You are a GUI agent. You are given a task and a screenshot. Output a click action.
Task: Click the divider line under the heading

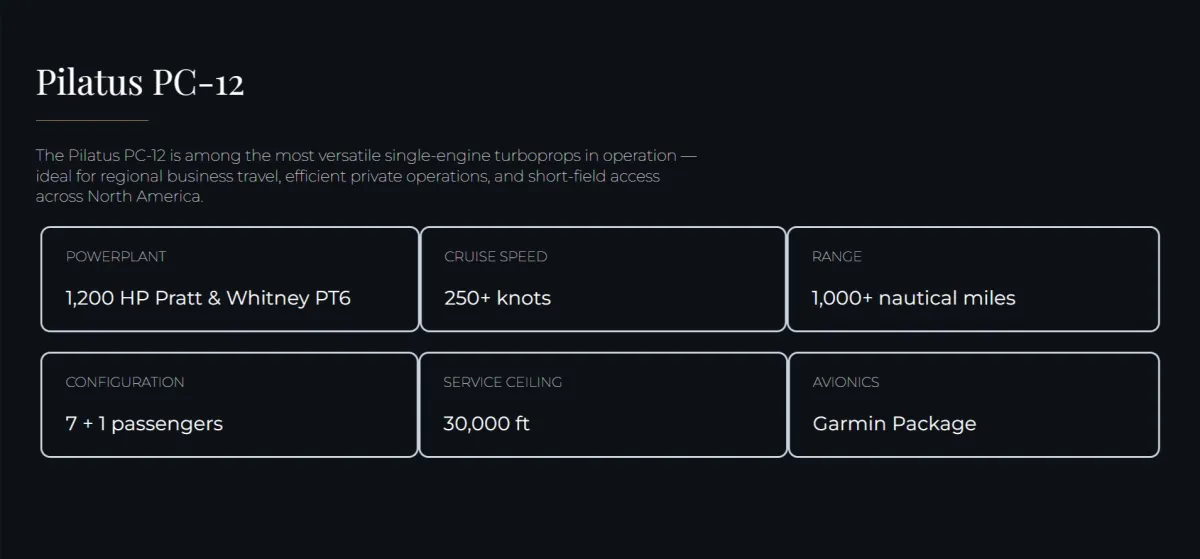92,120
